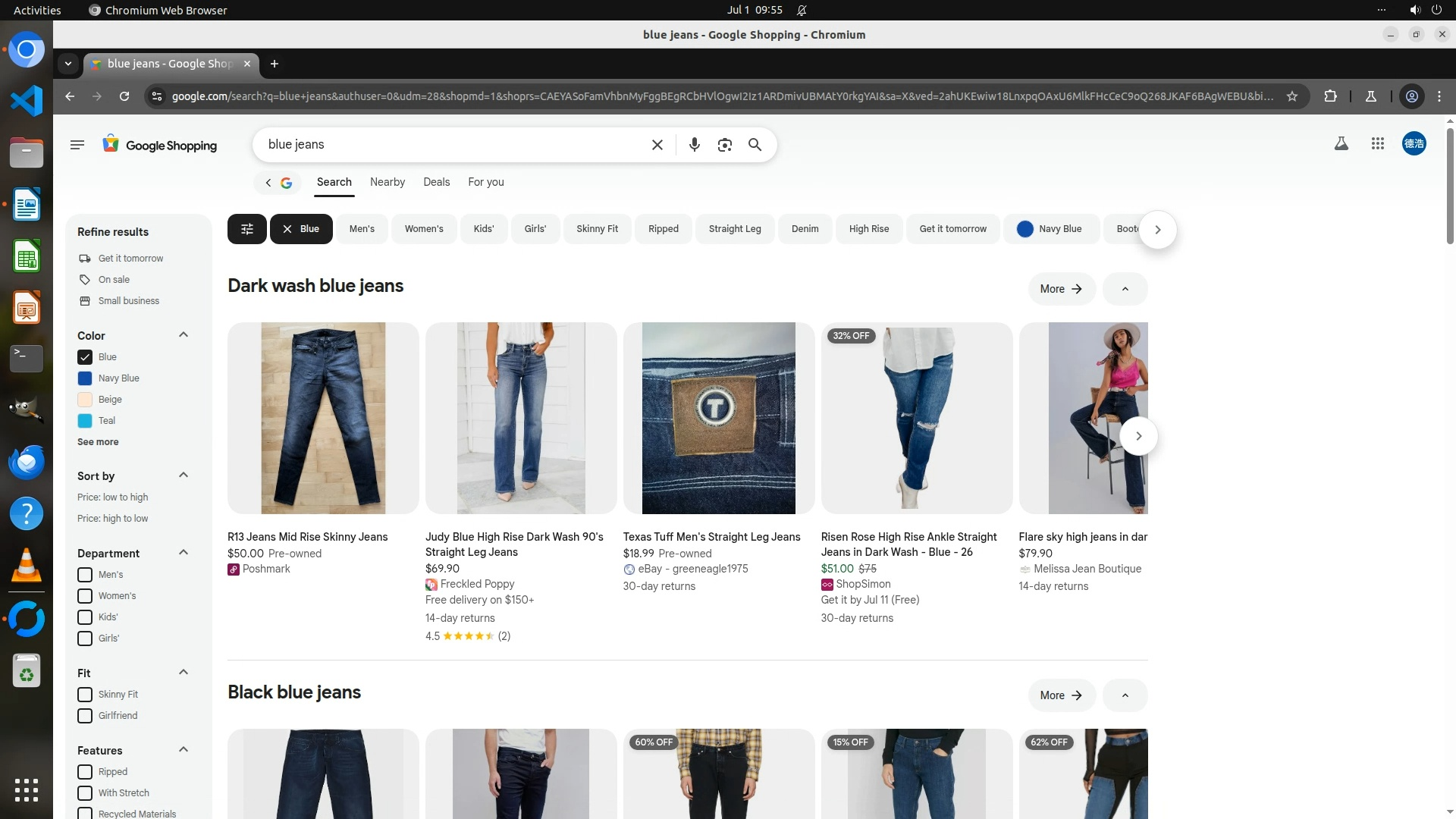The image size is (1456, 819).
Task: Sort by Price: low to high
Action: 112,497
